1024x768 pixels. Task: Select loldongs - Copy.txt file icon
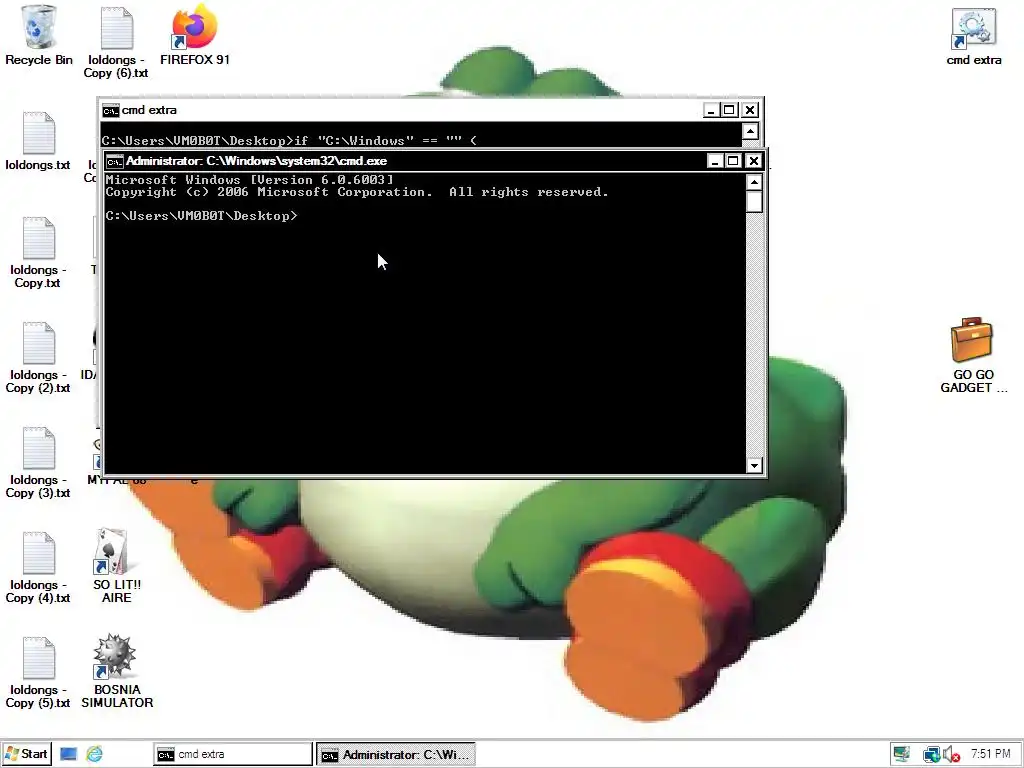(38, 253)
